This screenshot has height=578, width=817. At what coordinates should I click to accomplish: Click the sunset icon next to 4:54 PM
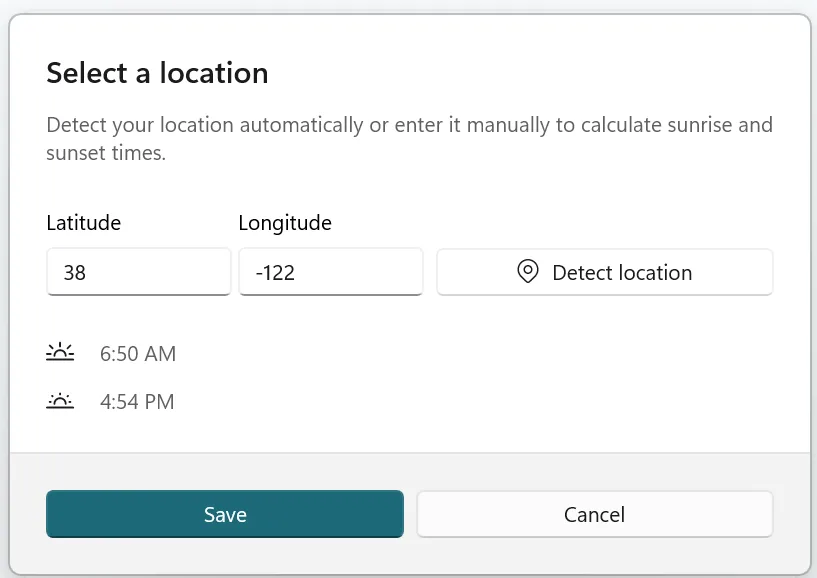pyautogui.click(x=60, y=401)
